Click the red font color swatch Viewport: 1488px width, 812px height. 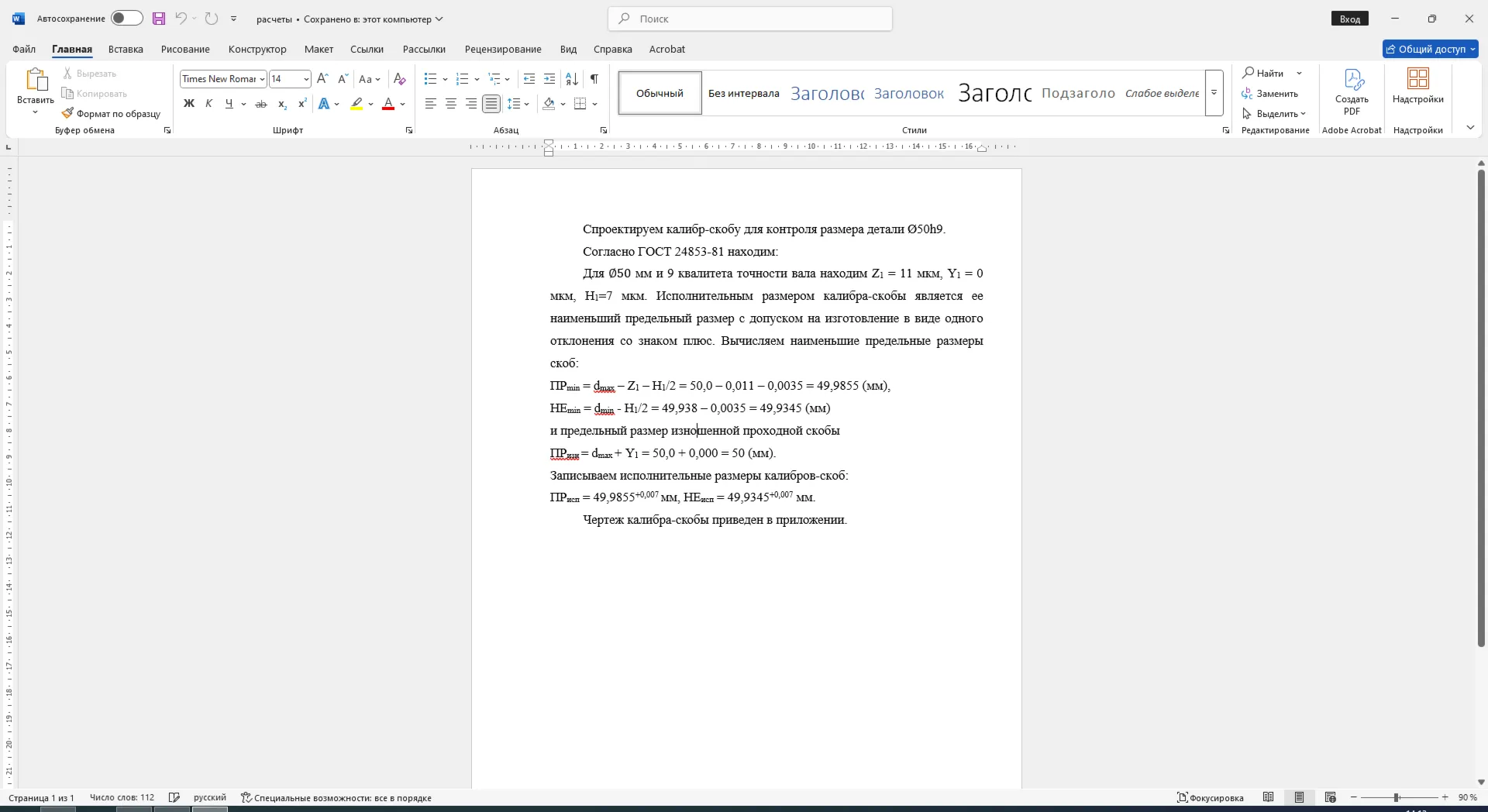click(388, 104)
